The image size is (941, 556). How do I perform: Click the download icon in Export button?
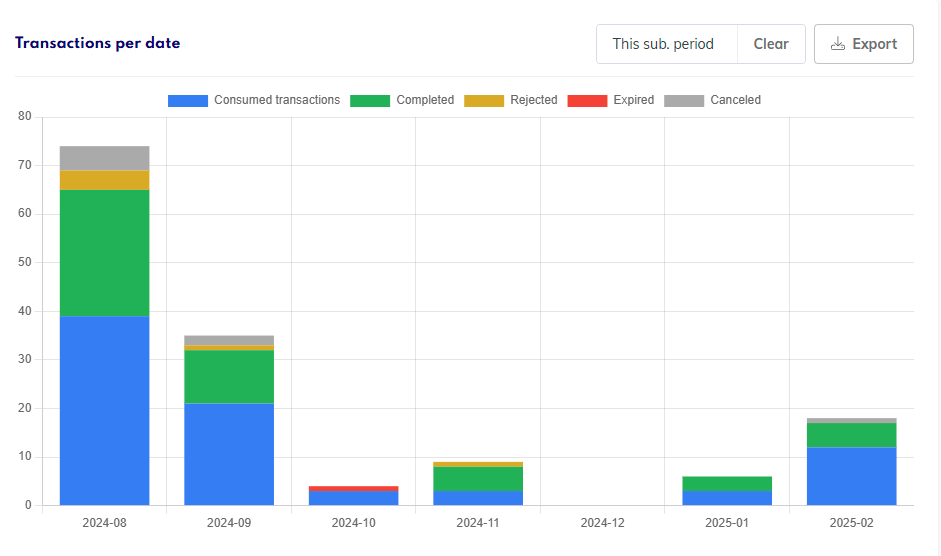click(x=838, y=44)
